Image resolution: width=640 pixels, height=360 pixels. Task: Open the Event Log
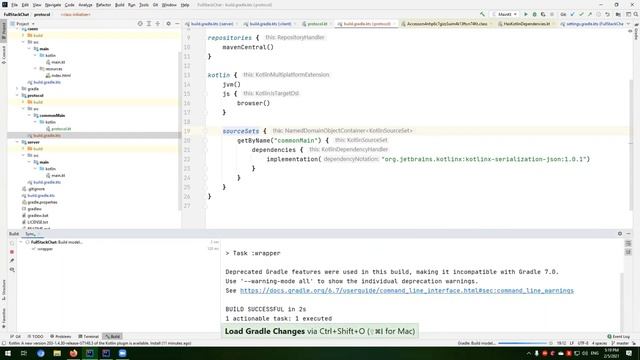[x=619, y=336]
